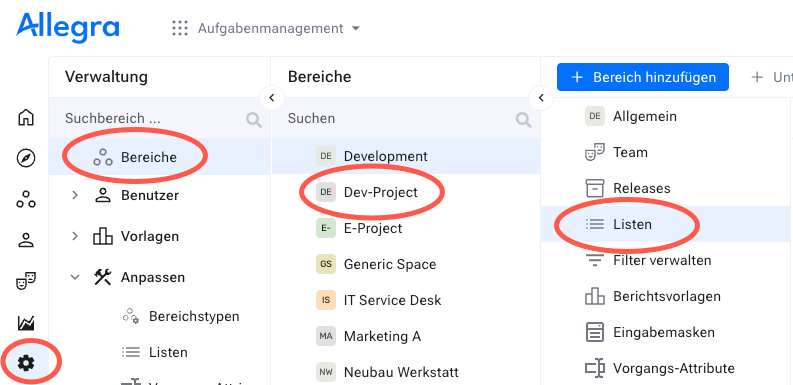This screenshot has height=385, width=793.
Task: Open the theater masks icon in sidebar
Action: [x=26, y=280]
